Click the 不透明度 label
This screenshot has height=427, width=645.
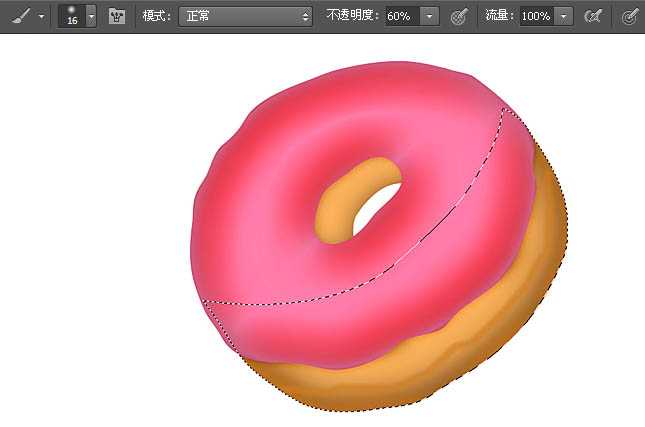pos(353,16)
